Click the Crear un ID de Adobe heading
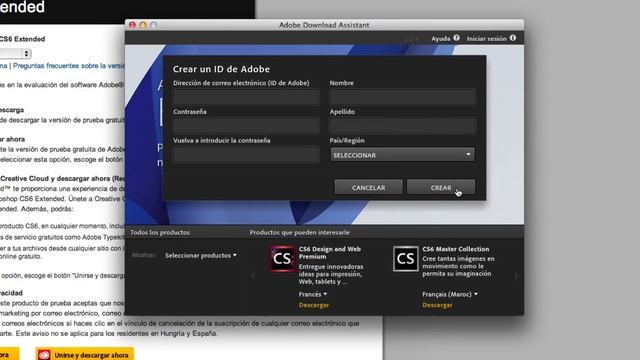This screenshot has width=640, height=360. click(221, 69)
